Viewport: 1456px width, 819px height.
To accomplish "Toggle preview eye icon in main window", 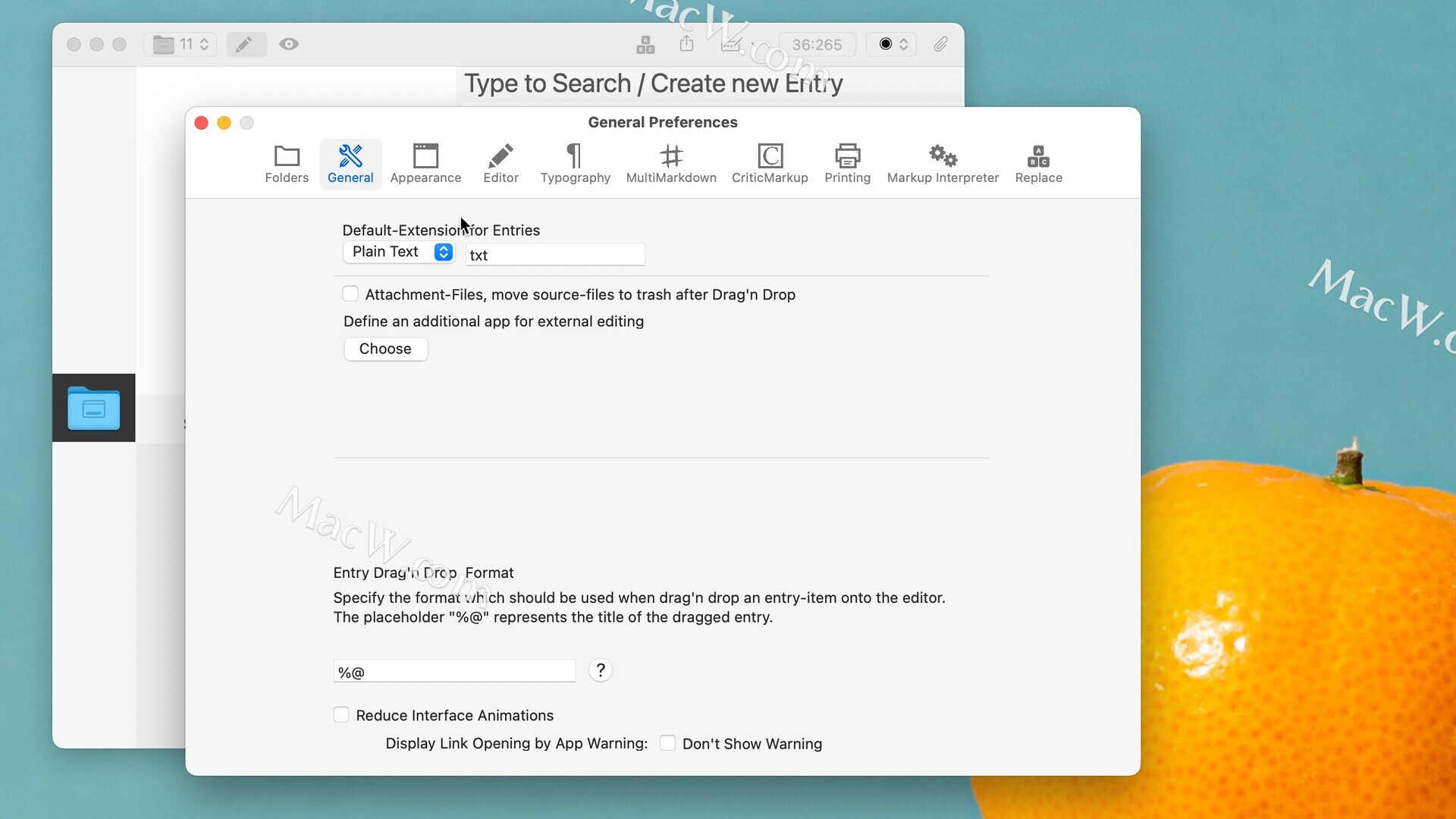I will click(x=289, y=44).
